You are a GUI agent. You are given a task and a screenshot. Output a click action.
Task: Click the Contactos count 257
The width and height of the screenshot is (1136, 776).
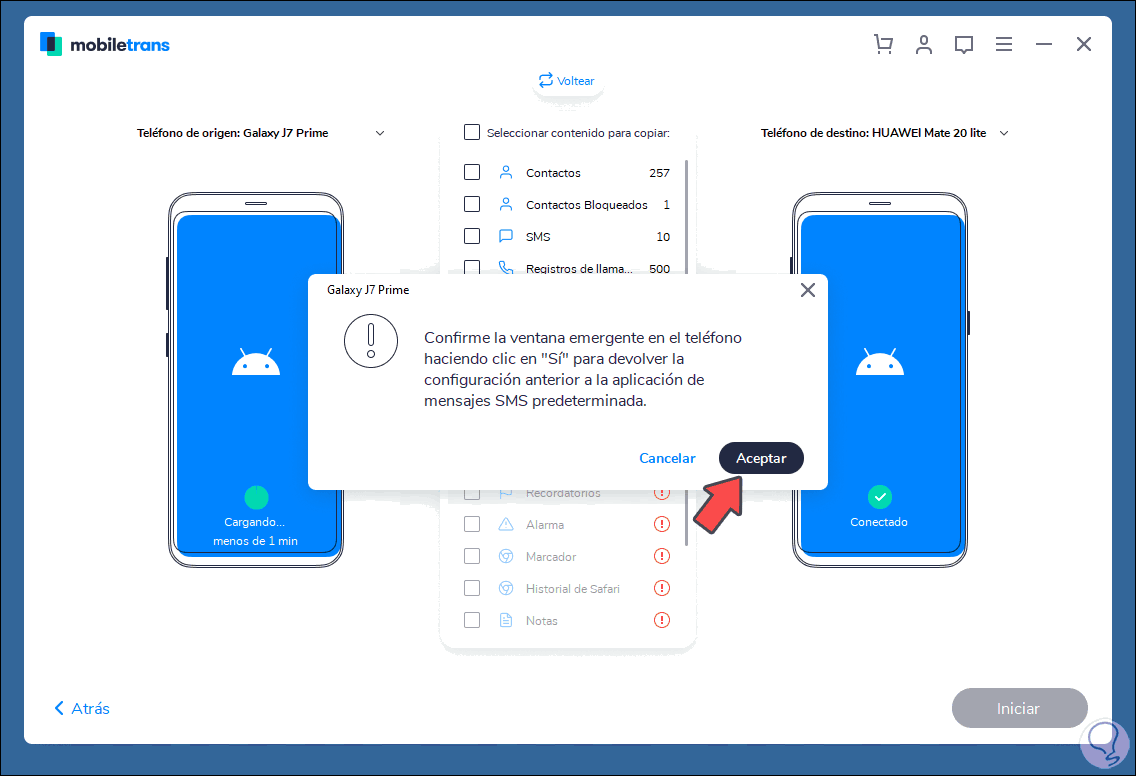[659, 172]
